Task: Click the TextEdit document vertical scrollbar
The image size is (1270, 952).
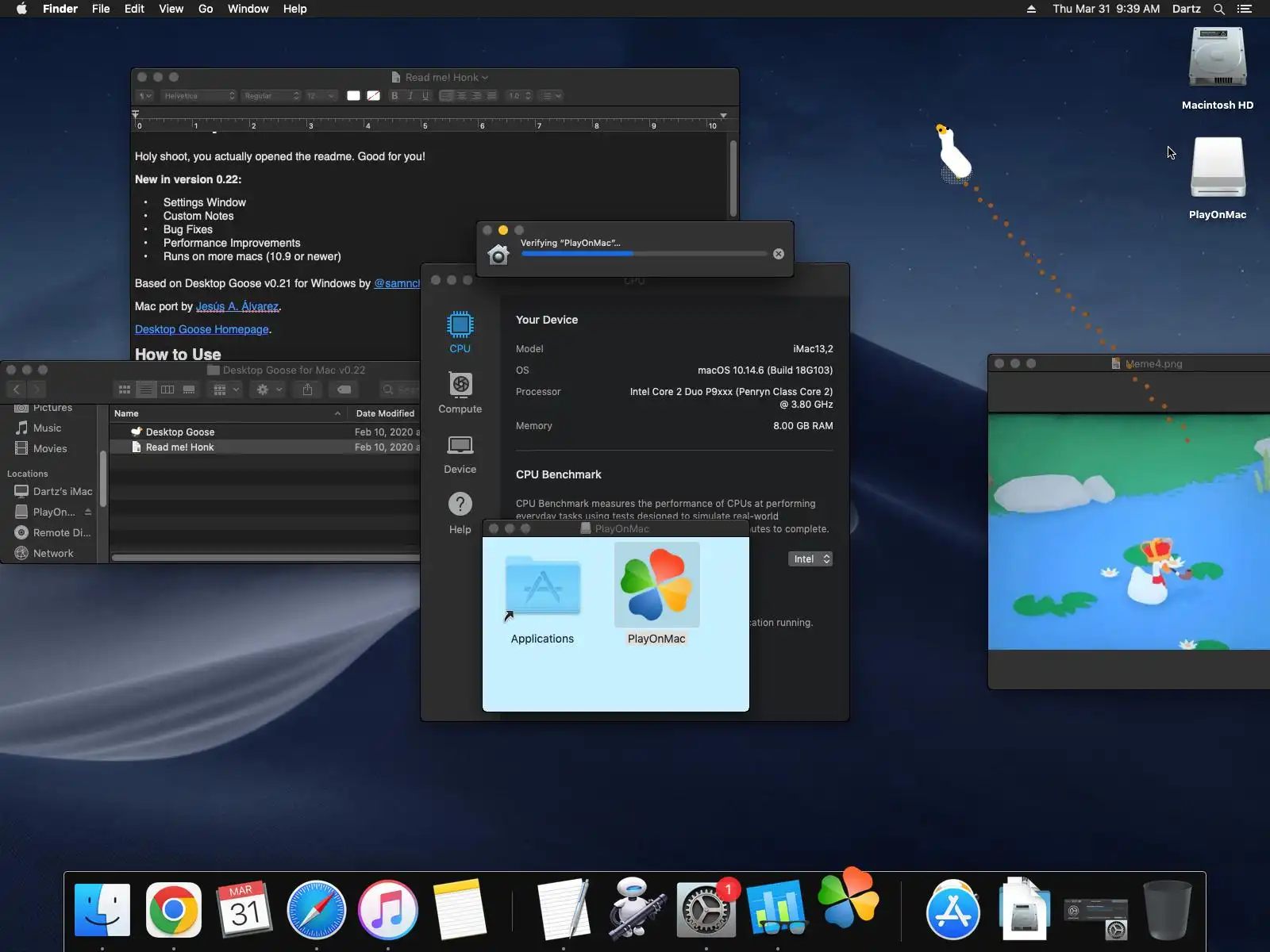Action: (733, 178)
